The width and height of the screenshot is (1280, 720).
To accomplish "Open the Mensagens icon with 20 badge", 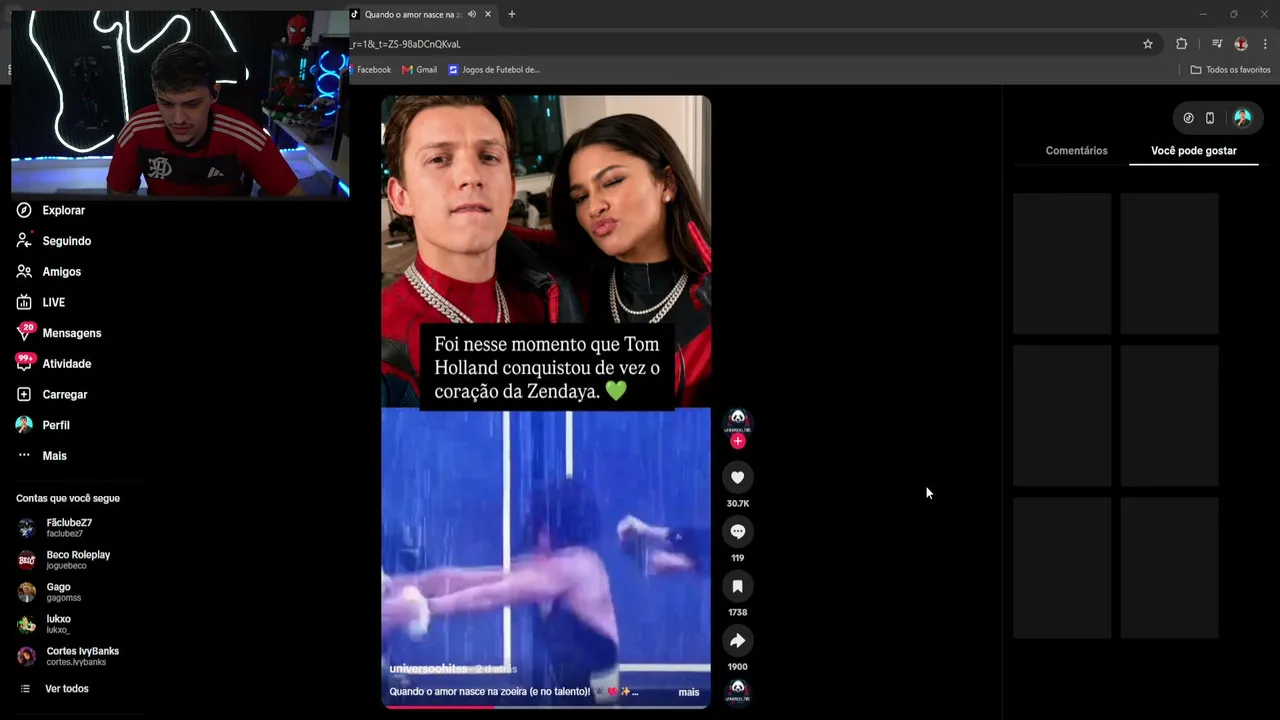I will [24, 333].
